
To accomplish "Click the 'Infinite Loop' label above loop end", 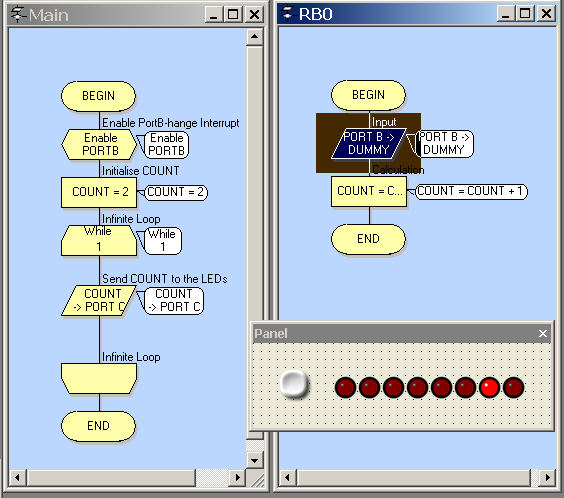I will tap(131, 357).
